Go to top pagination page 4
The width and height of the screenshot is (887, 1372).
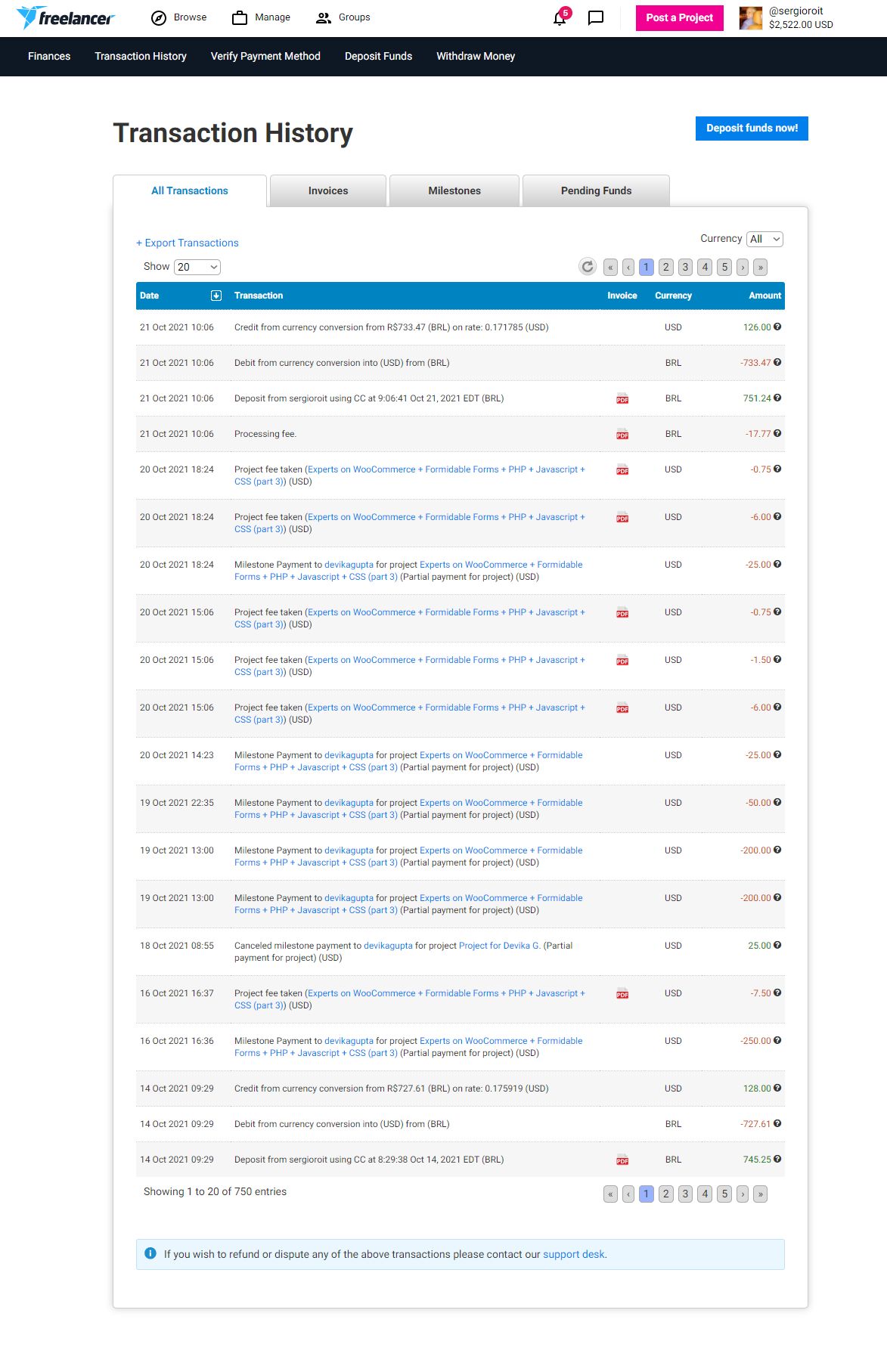pos(705,267)
